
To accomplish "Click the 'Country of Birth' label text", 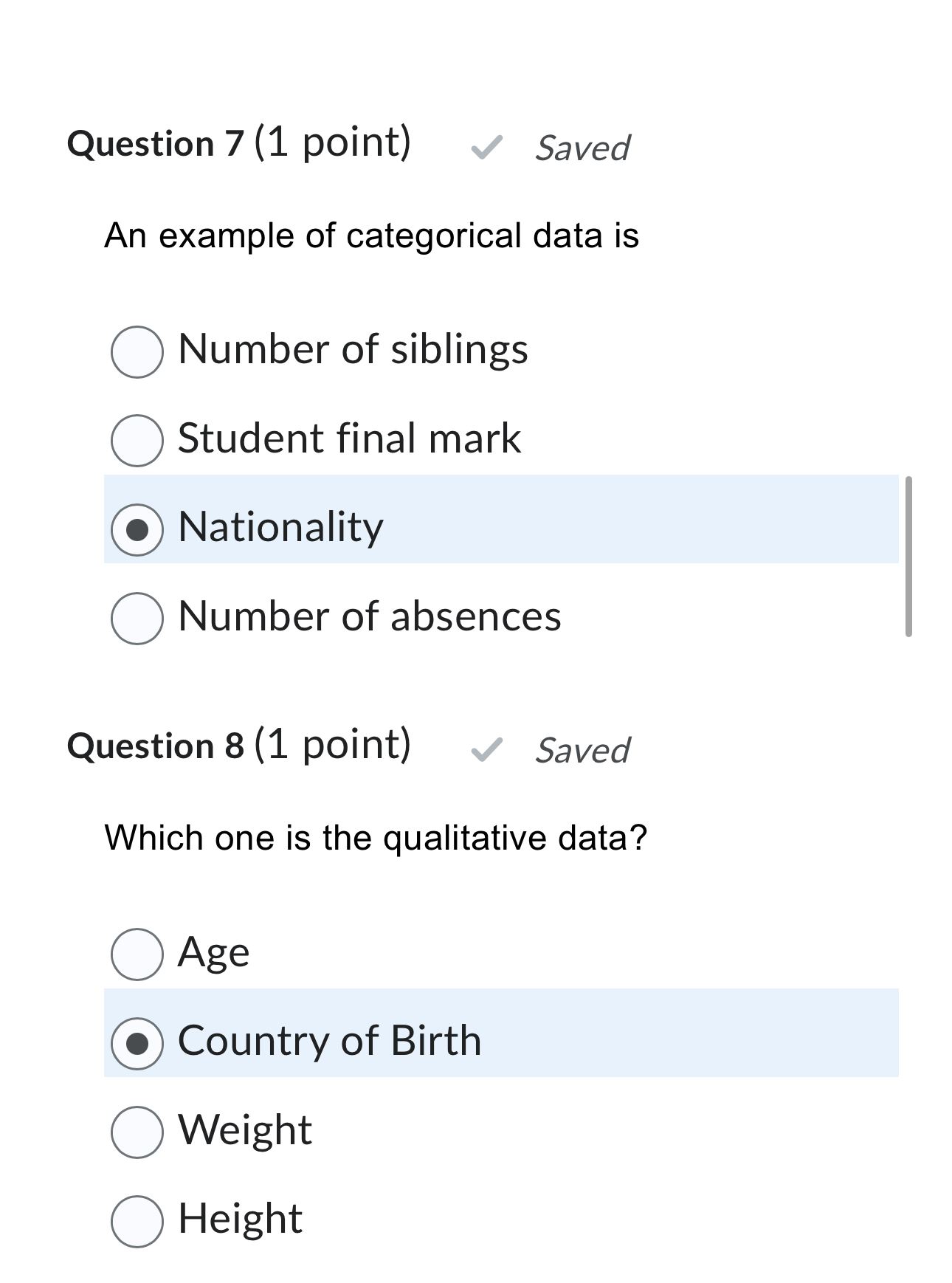I will pyautogui.click(x=330, y=1041).
